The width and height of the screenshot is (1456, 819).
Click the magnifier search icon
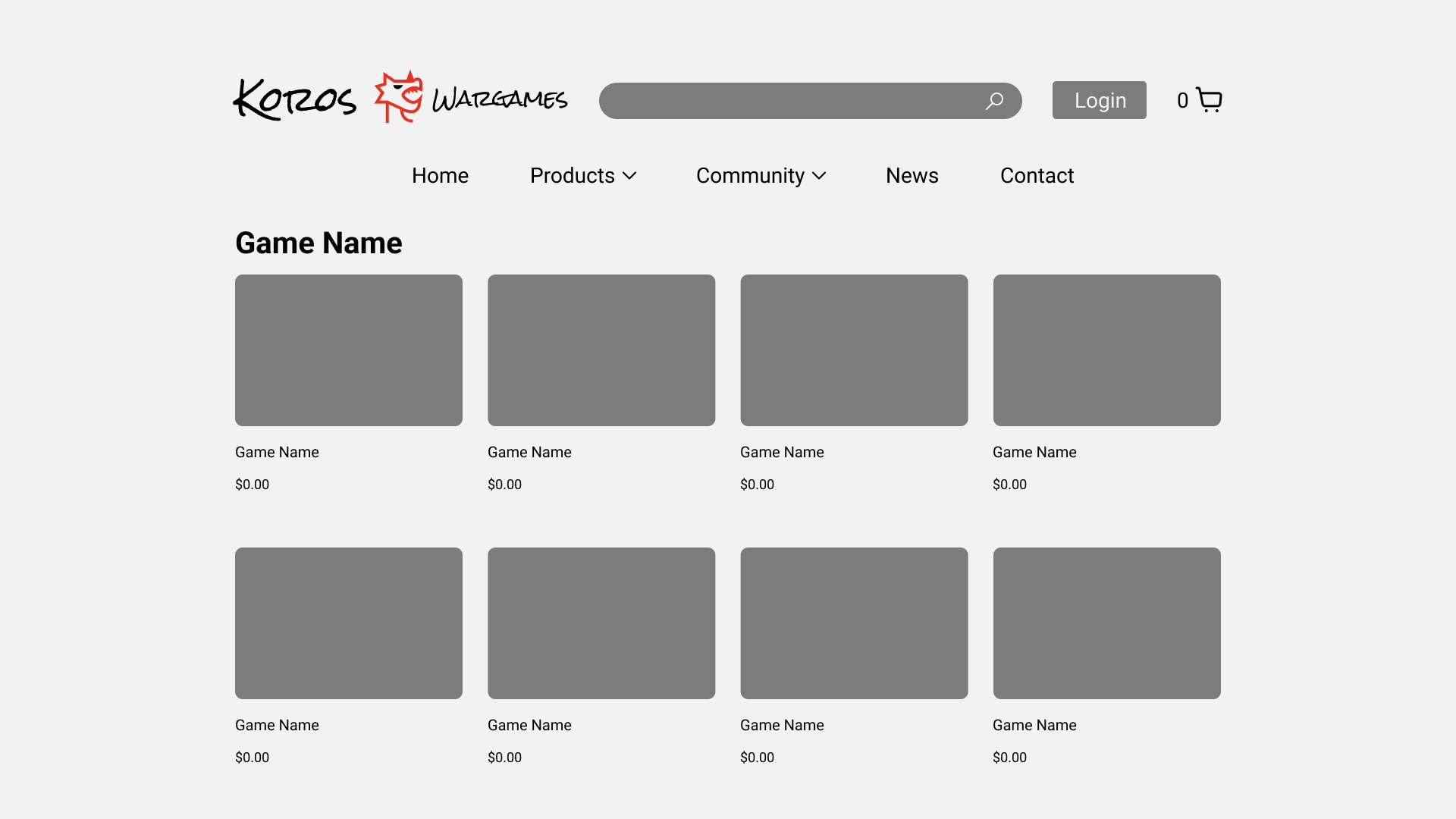click(994, 101)
